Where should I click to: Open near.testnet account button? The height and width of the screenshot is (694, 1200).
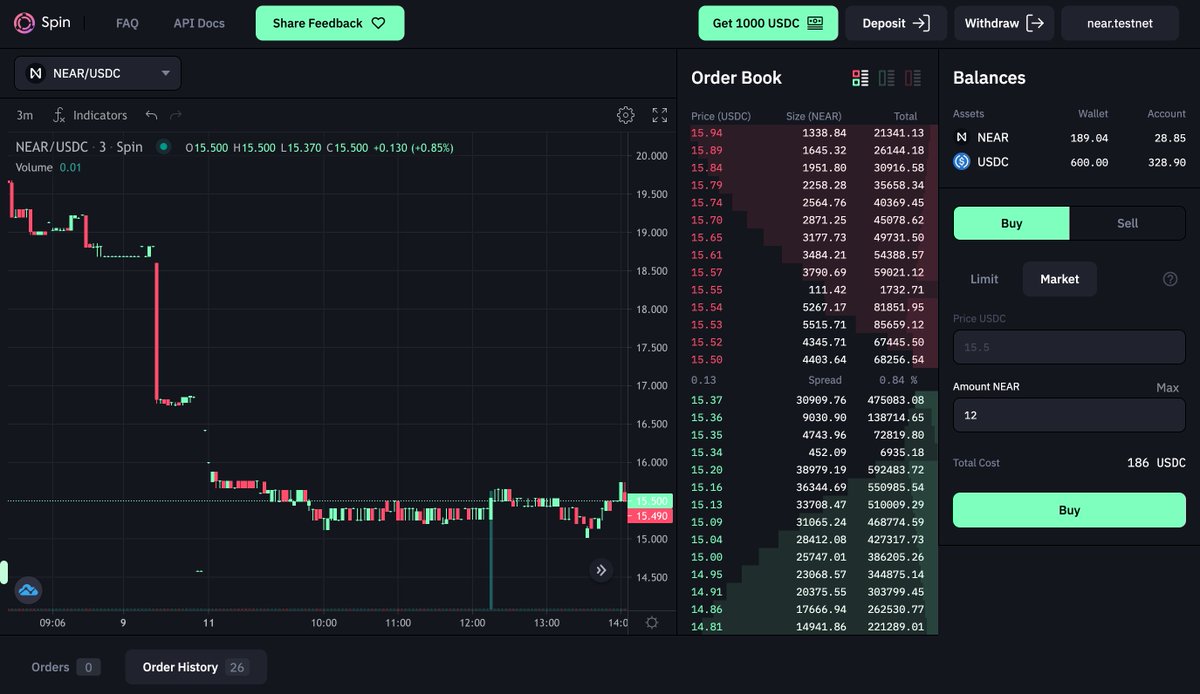pos(1120,23)
